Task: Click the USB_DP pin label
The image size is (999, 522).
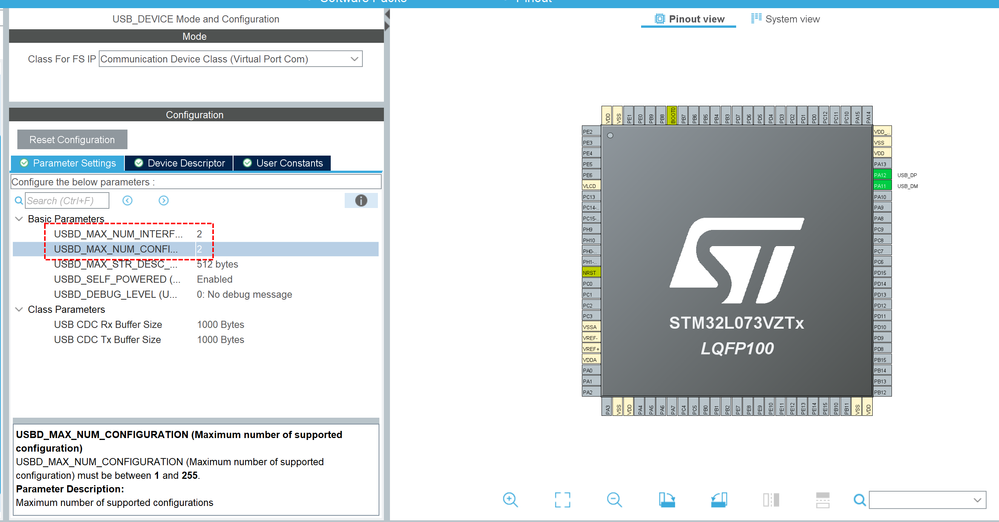Action: (x=907, y=175)
